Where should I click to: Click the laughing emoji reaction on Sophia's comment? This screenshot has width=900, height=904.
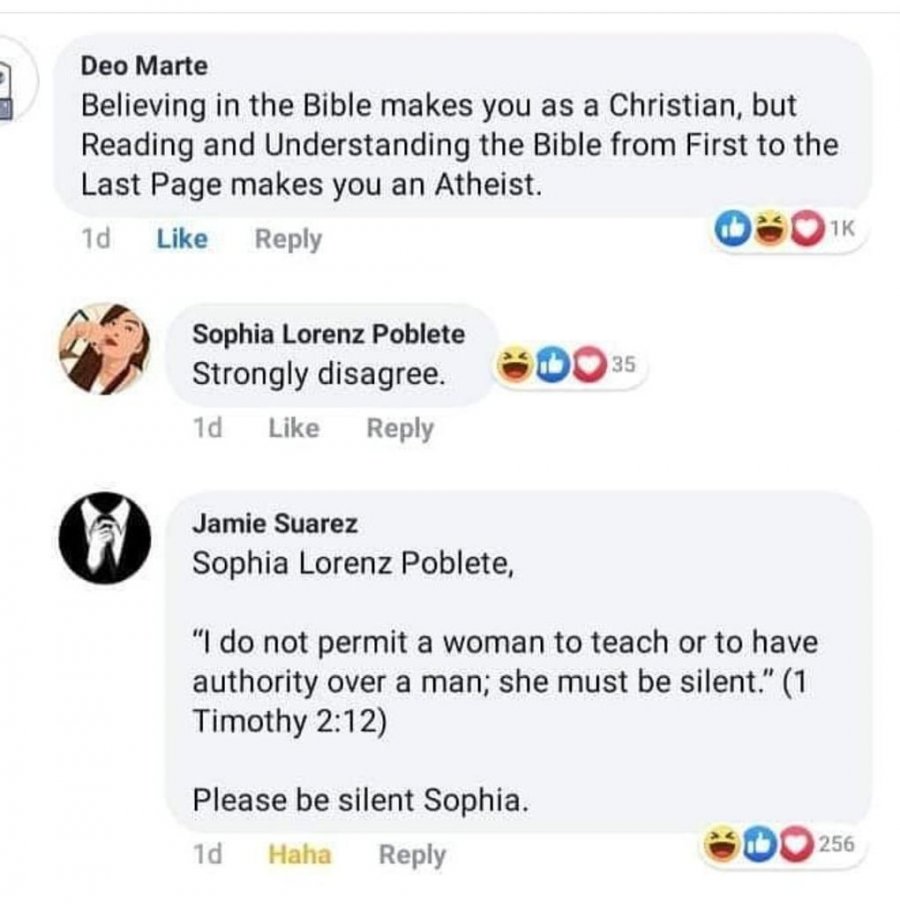(x=516, y=367)
